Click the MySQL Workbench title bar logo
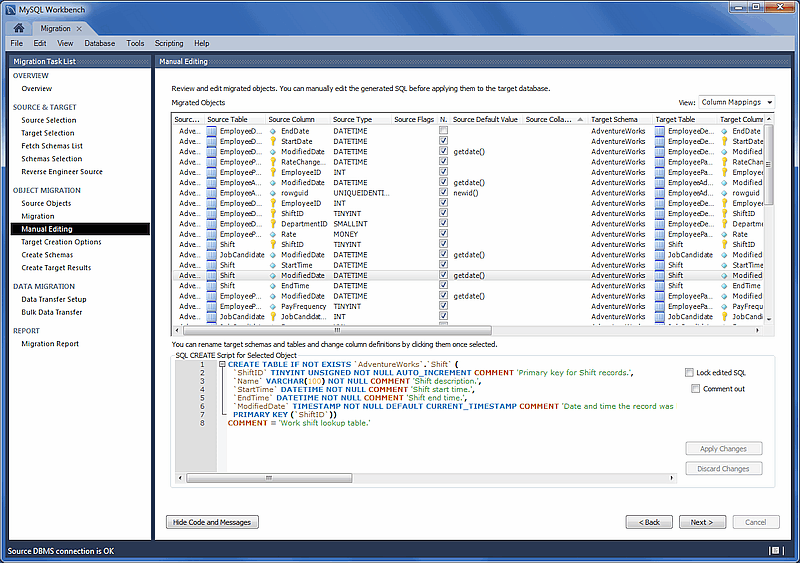Viewport: 800px width, 563px height. (9, 8)
